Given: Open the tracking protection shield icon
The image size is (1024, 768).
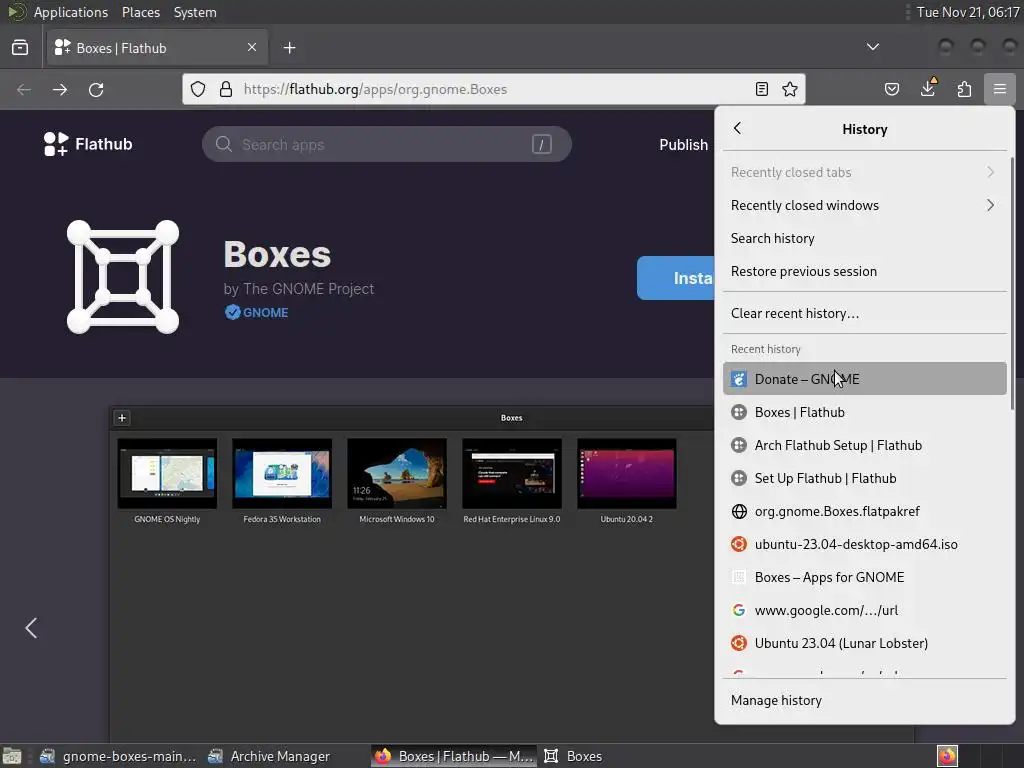Looking at the screenshot, I should click(198, 89).
